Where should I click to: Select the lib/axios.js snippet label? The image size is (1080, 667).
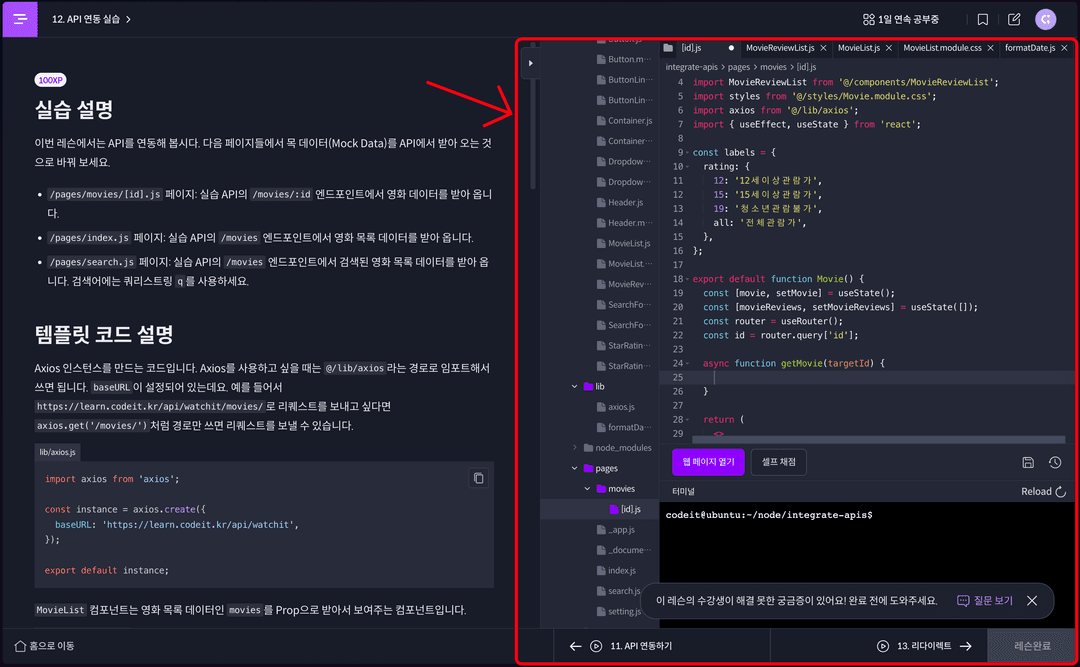coord(57,452)
